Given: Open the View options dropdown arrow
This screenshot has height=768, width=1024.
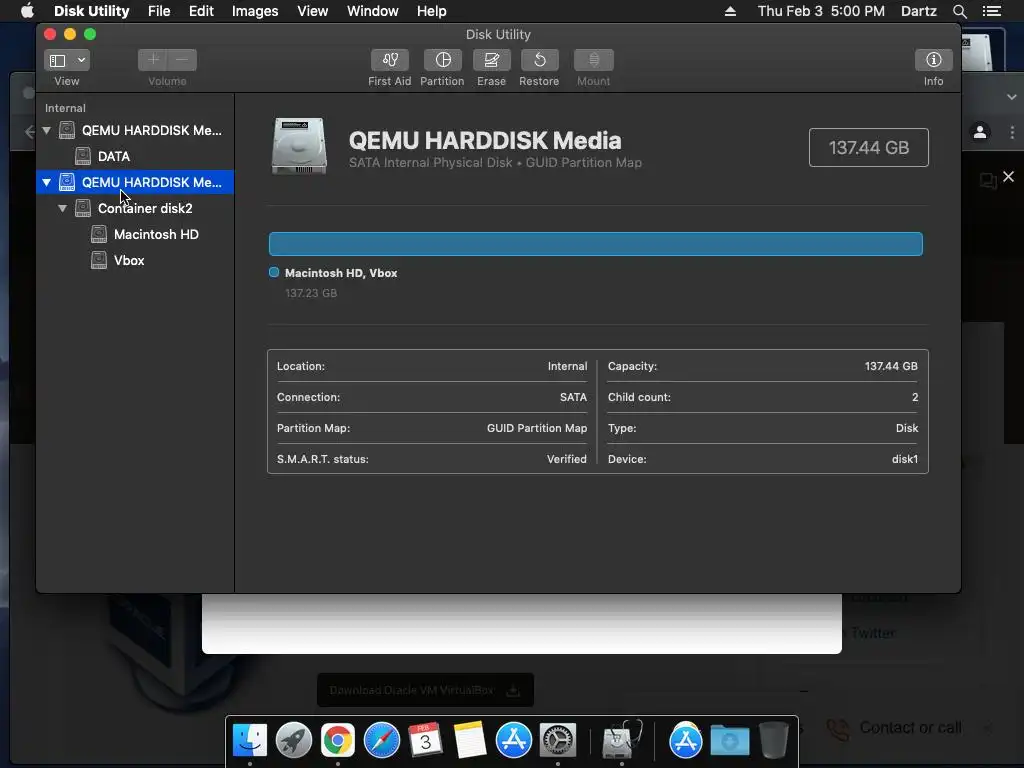Looking at the screenshot, I should (81, 60).
